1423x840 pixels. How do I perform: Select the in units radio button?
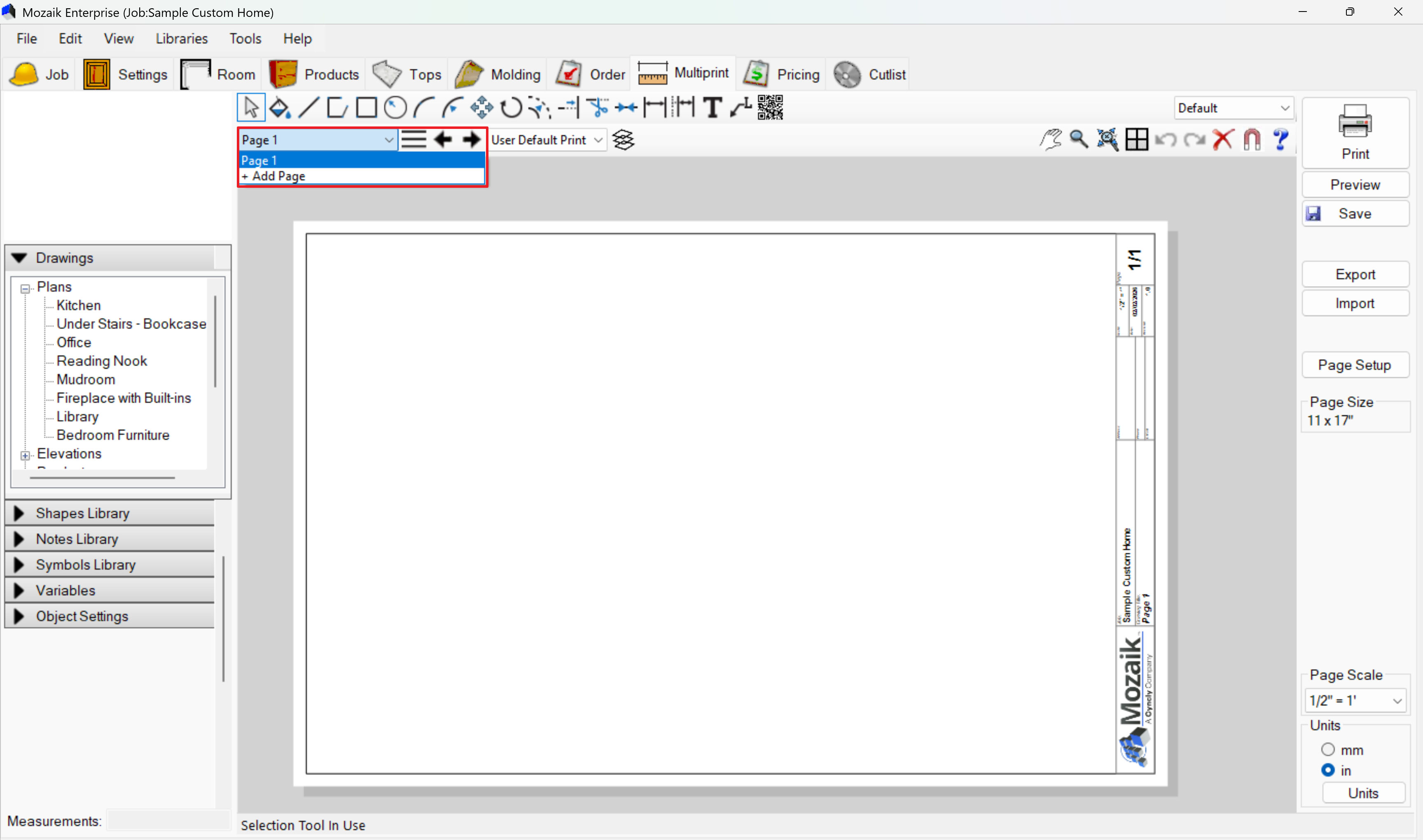[1328, 770]
